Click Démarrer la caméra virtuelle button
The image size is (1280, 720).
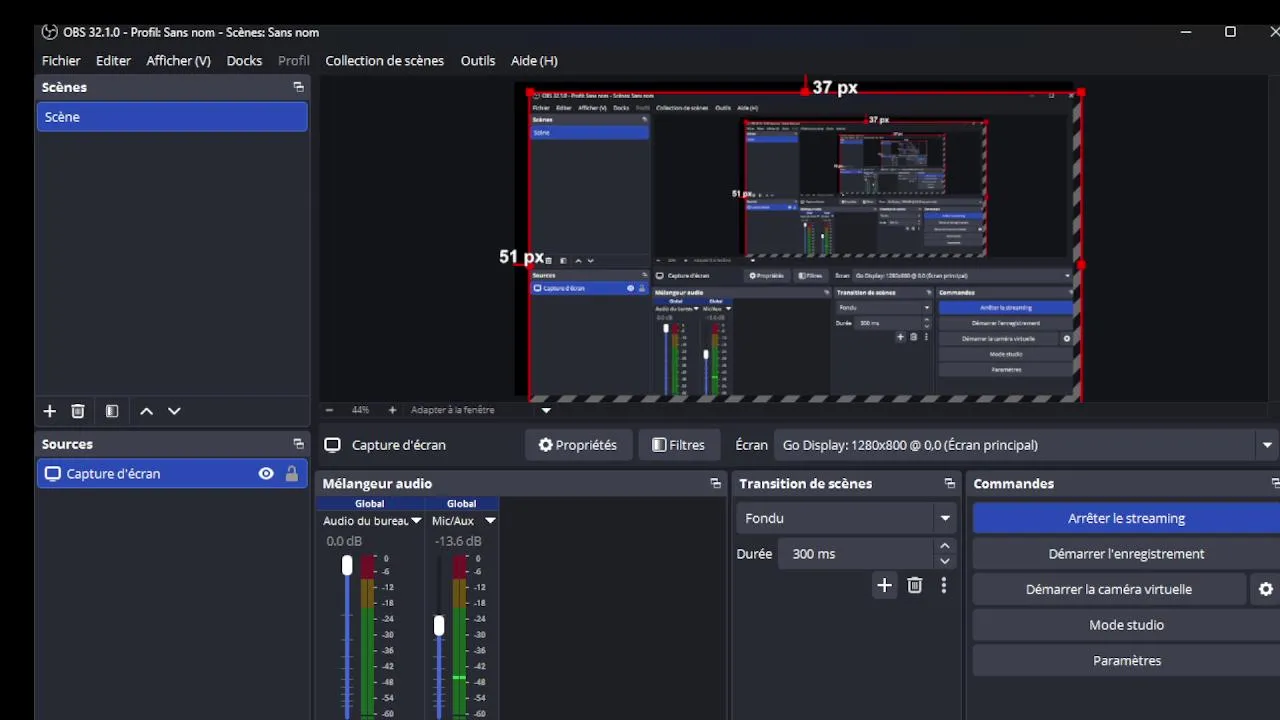[1109, 590]
